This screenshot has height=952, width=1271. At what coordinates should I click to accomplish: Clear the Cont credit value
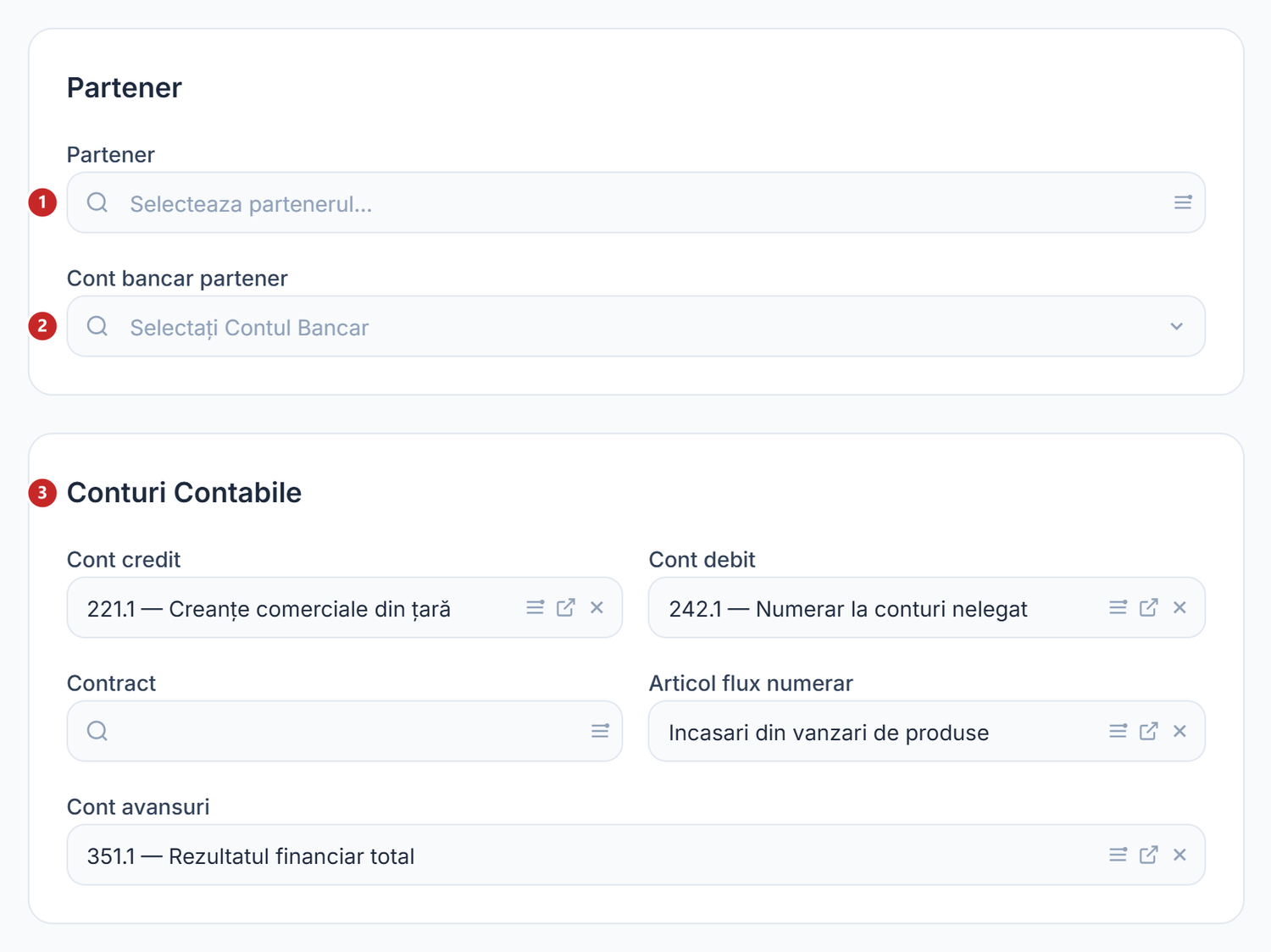pyautogui.click(x=597, y=607)
